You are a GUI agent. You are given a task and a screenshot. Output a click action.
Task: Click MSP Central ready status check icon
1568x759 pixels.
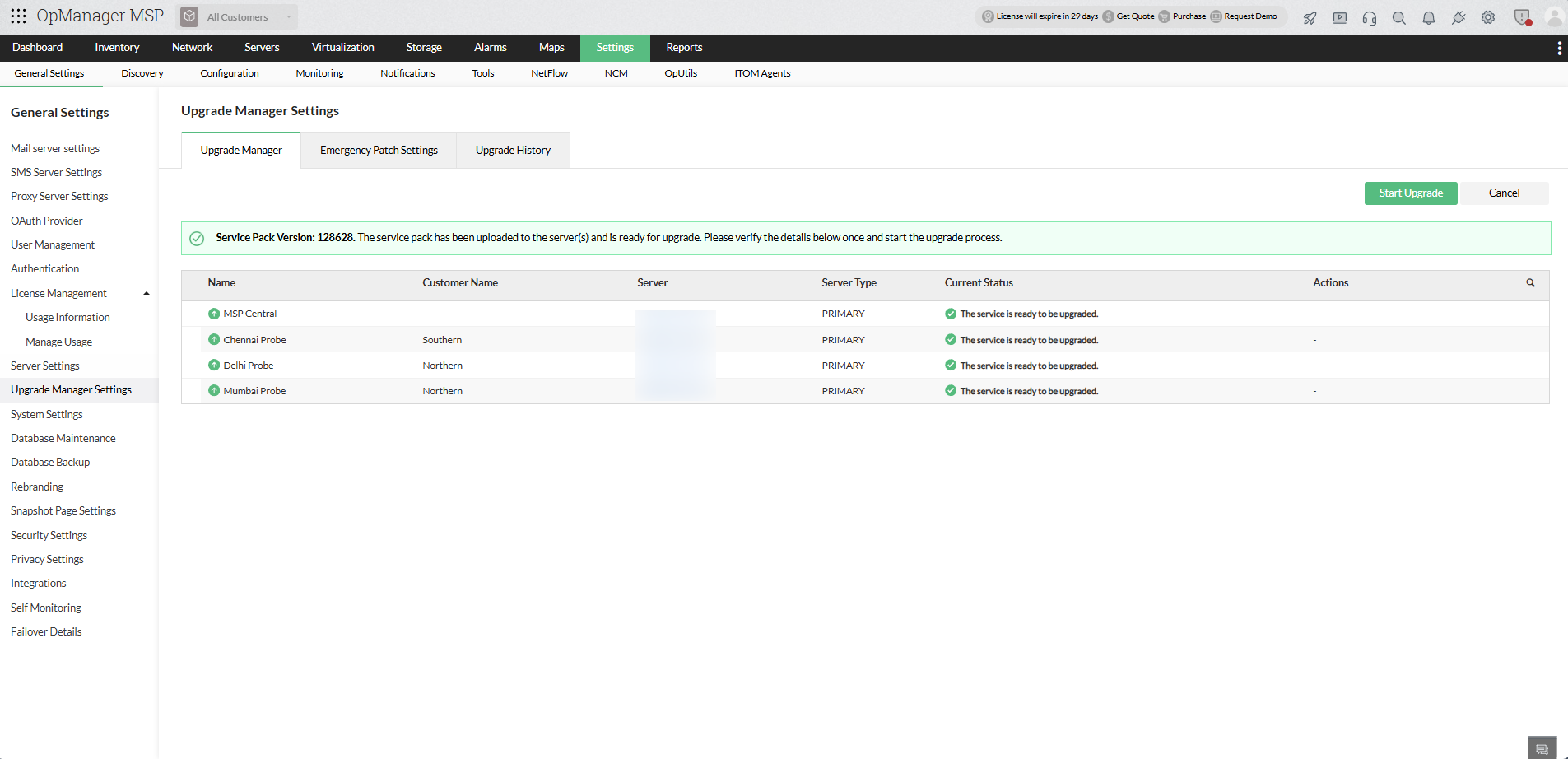point(951,314)
